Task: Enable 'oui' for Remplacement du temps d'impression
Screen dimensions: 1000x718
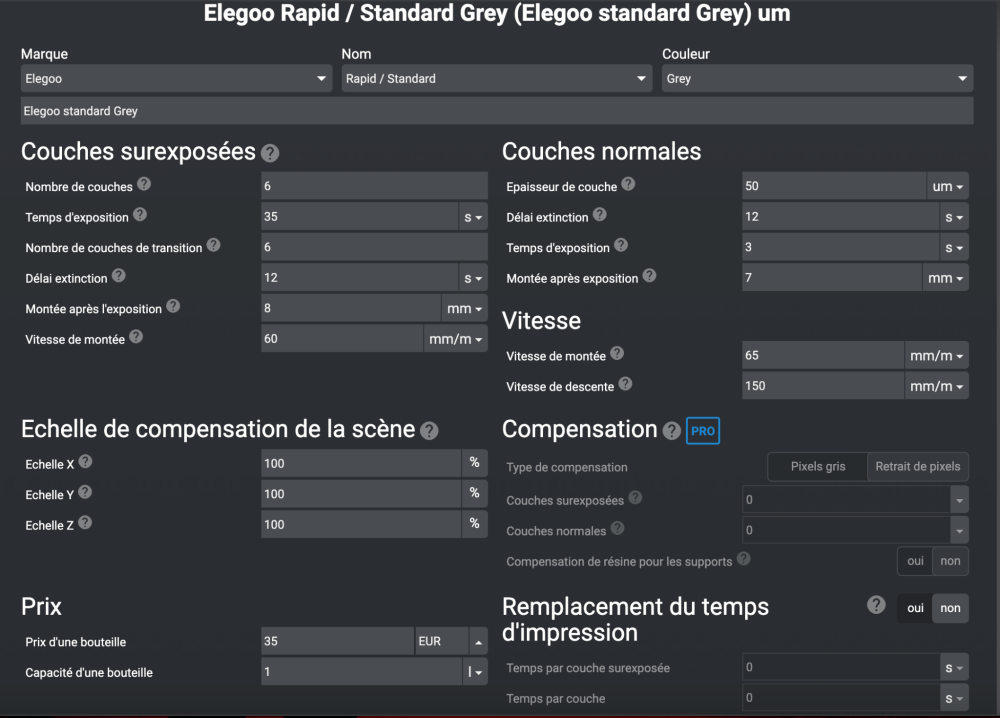Action: 915,608
